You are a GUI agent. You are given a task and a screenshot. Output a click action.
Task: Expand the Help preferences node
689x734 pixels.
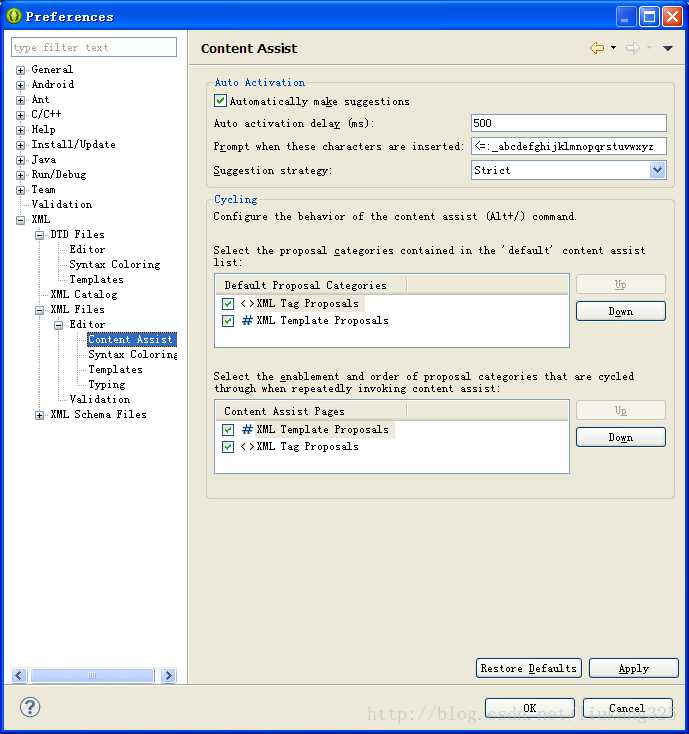click(20, 130)
